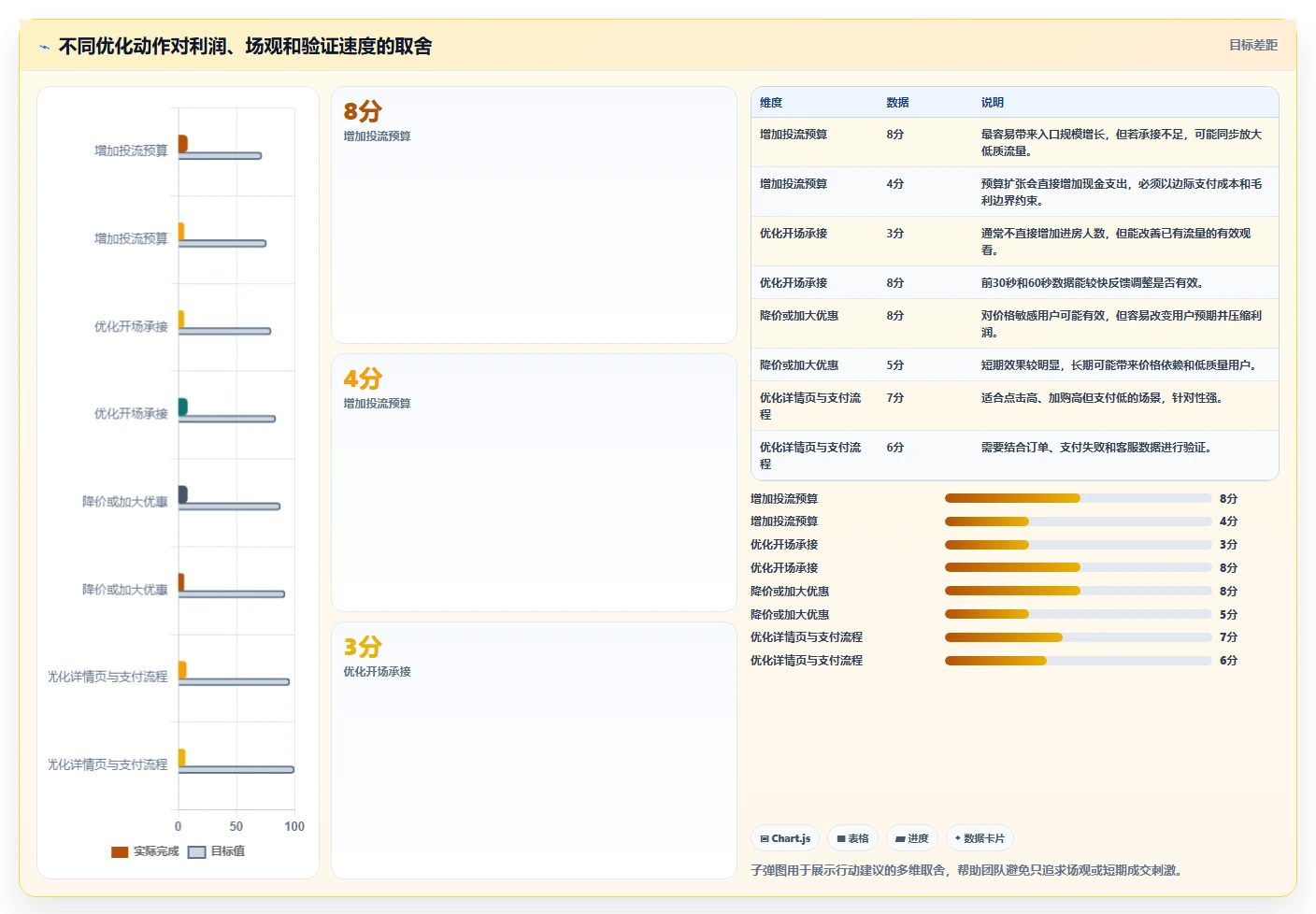Screen dimensions: 1316x914
Task: Click the x-axis tick label 50
Action: coord(236,826)
